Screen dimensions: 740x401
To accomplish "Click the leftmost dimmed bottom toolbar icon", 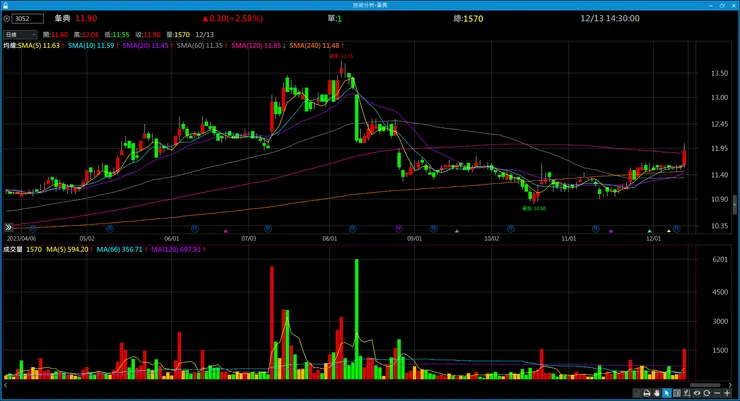I will pos(637,393).
